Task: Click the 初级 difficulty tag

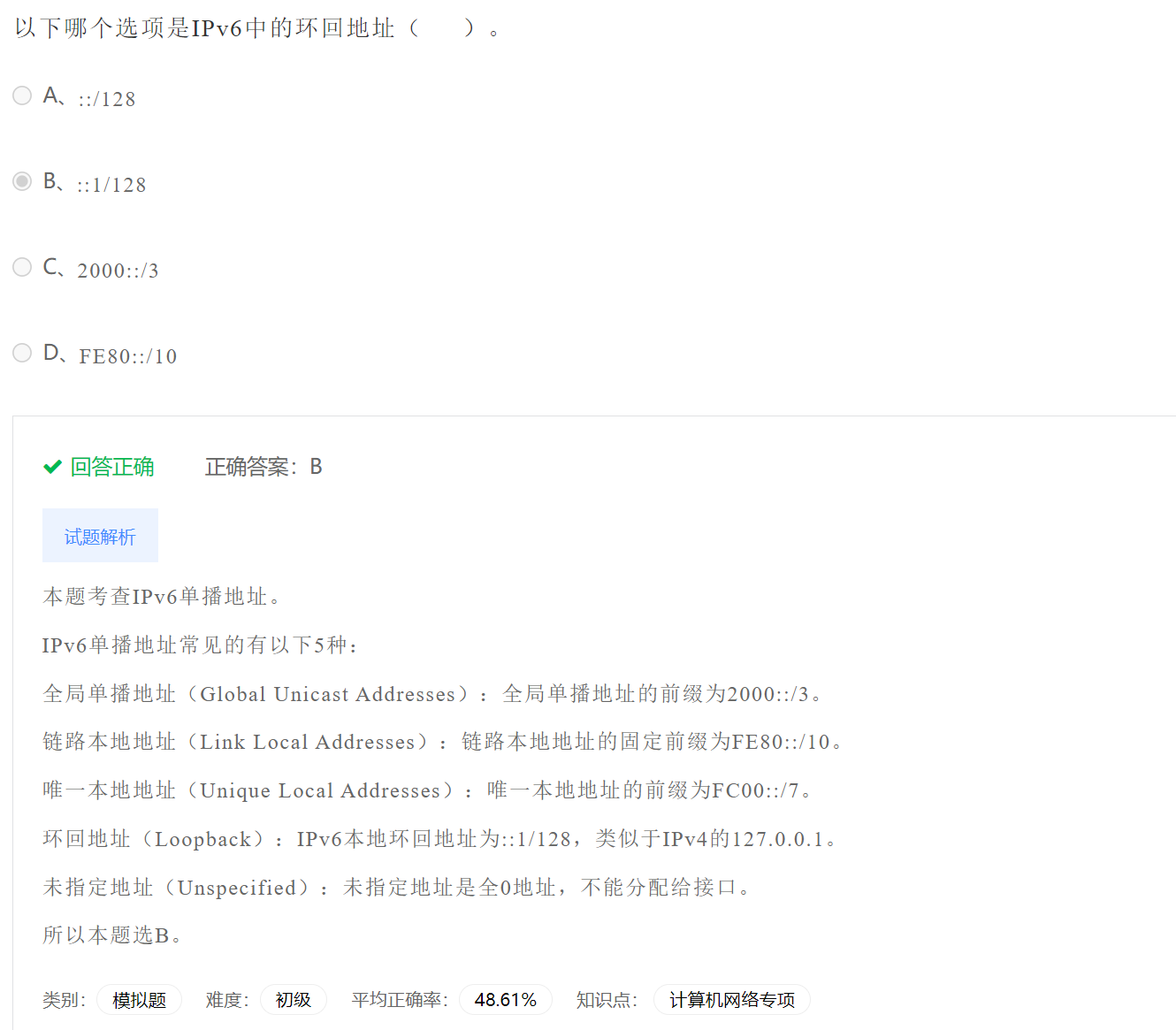Action: coord(293,1000)
